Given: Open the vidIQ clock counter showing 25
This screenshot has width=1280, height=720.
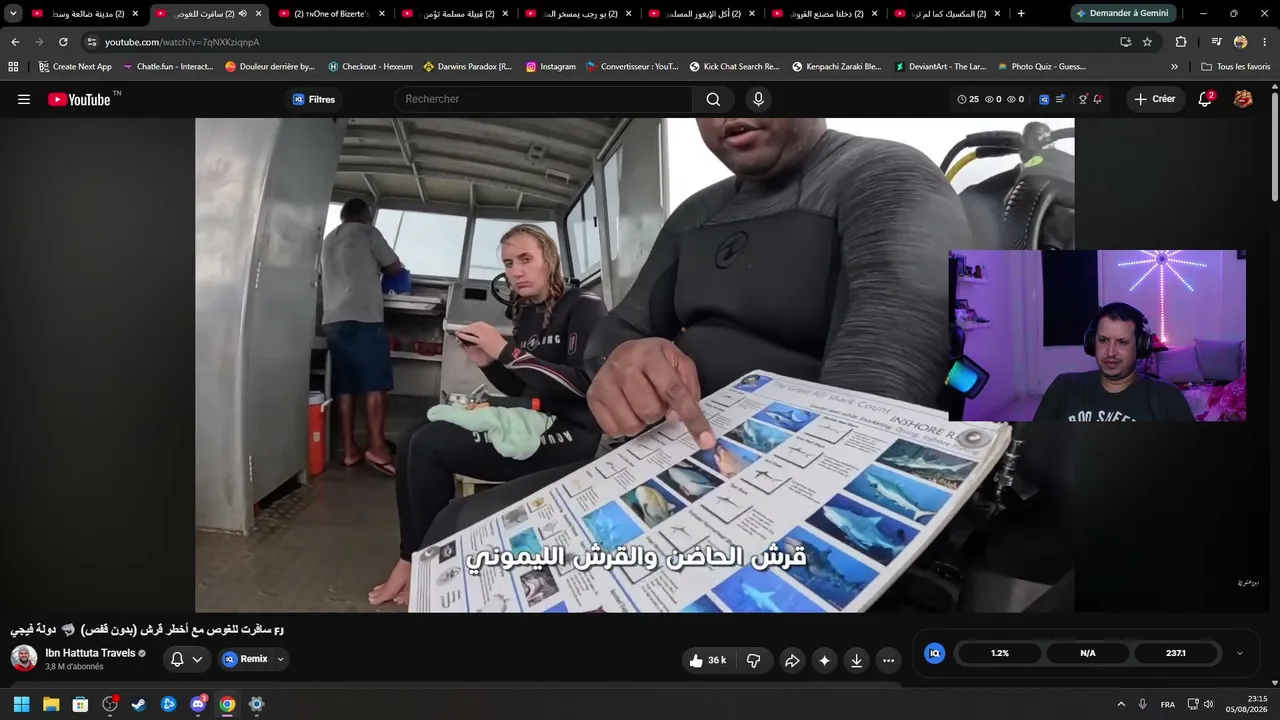Looking at the screenshot, I should (968, 99).
